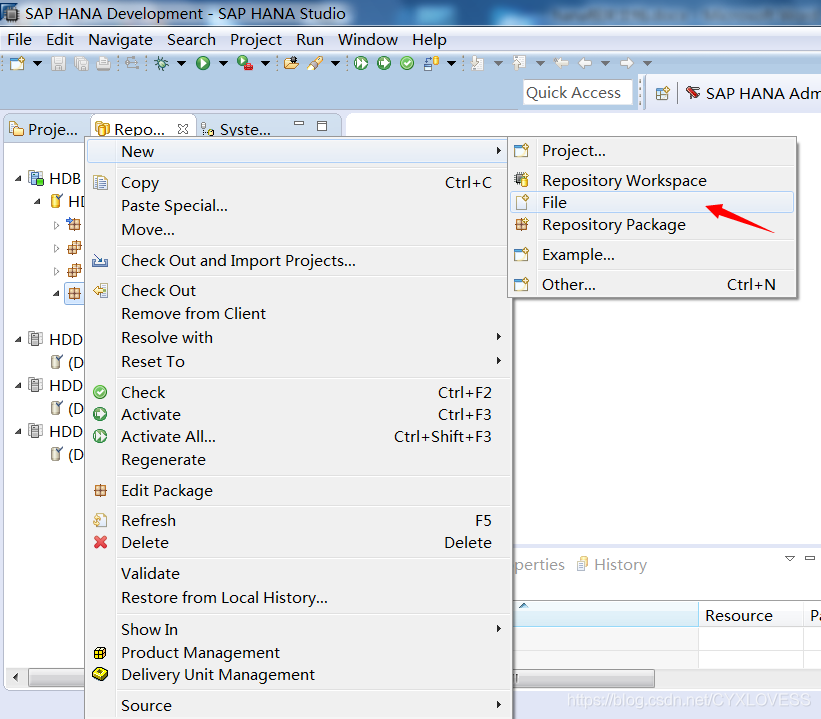Expand Resolve with submenu
This screenshot has width=821, height=719.
click(x=298, y=338)
